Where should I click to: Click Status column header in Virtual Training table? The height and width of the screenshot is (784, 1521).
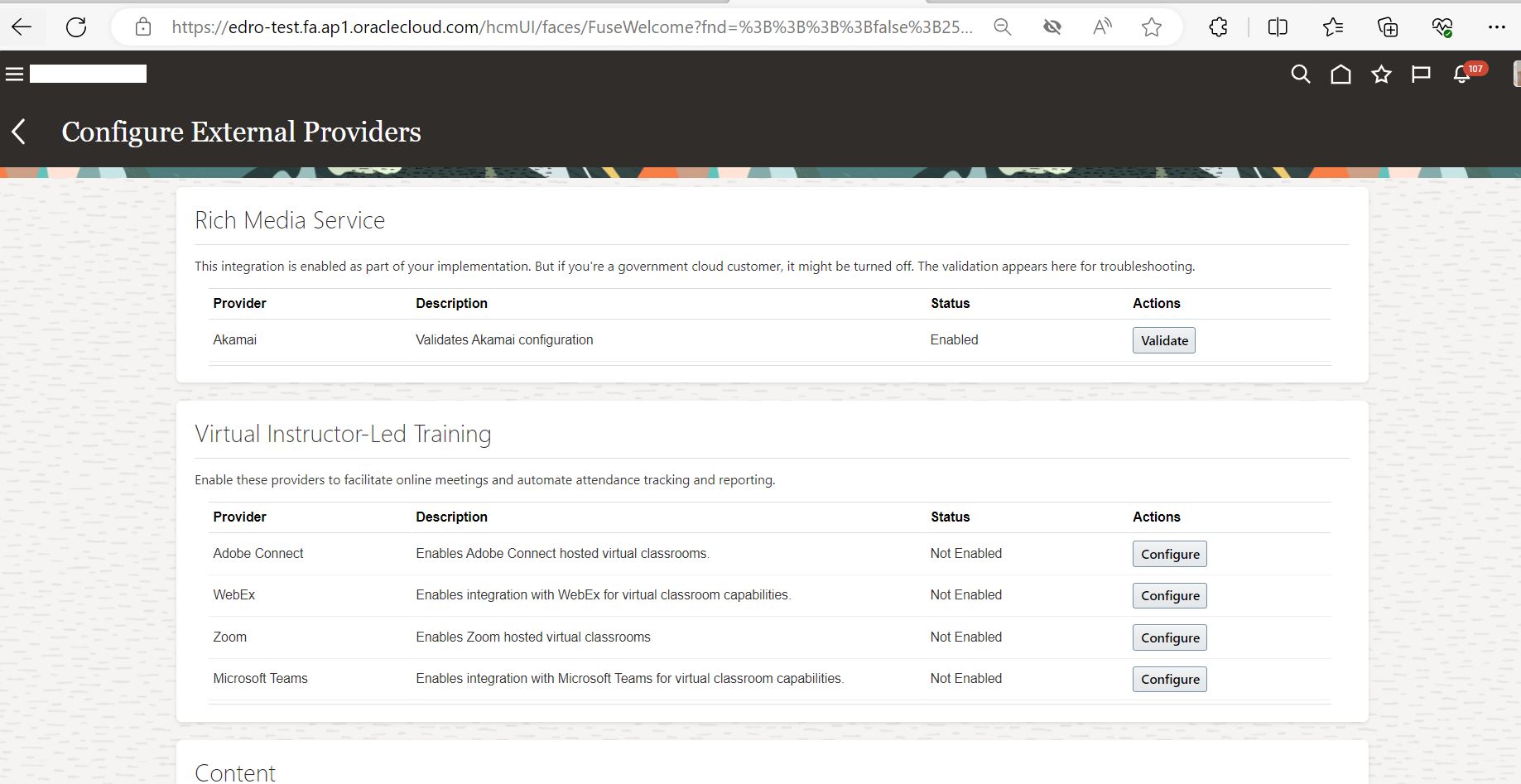click(x=950, y=517)
